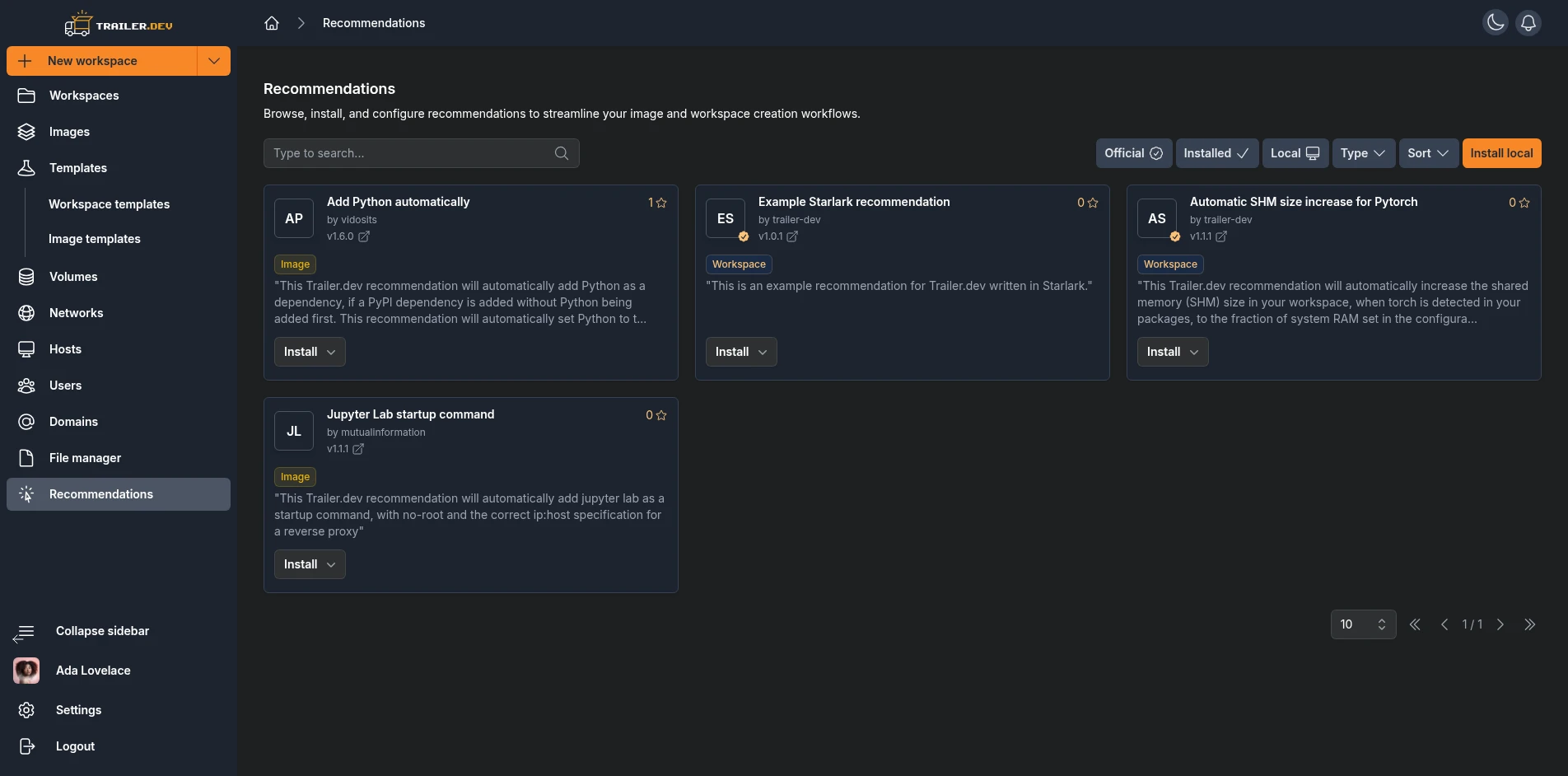Click the AP avatar tile

[294, 218]
